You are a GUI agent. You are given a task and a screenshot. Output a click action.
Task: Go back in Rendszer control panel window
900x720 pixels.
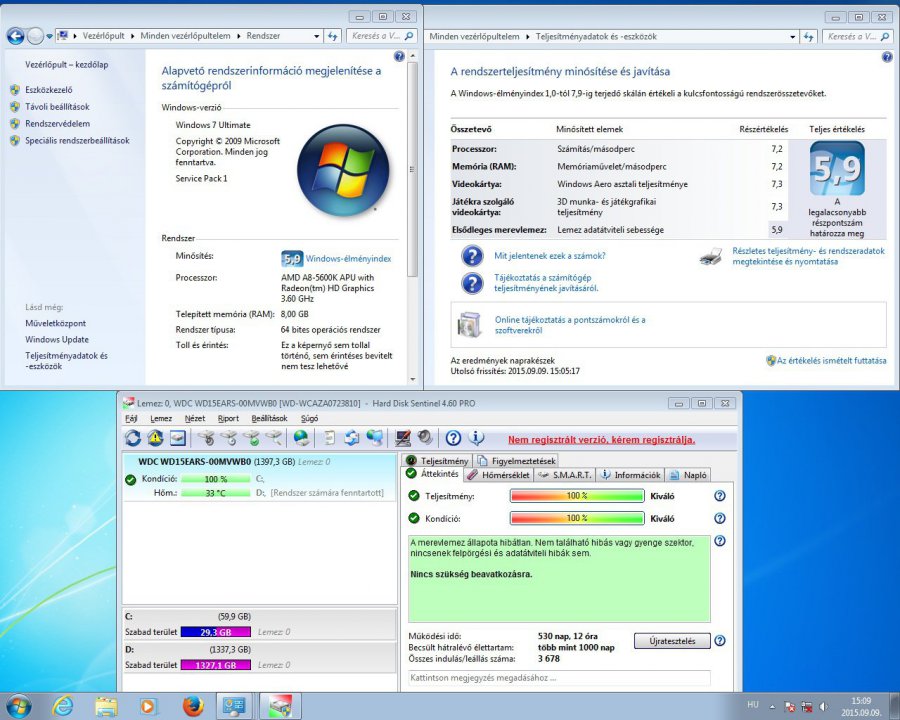tap(15, 36)
